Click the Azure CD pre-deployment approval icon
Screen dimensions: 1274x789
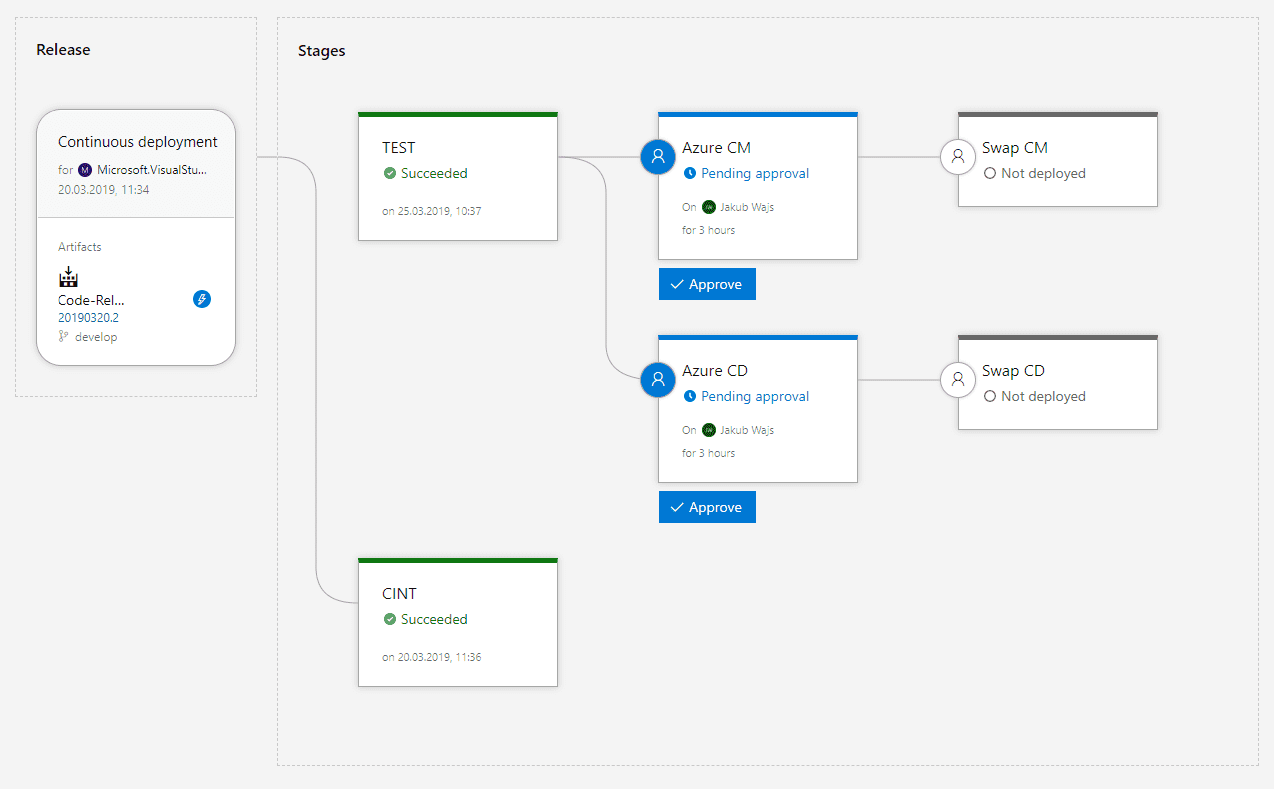pyautogui.click(x=658, y=379)
